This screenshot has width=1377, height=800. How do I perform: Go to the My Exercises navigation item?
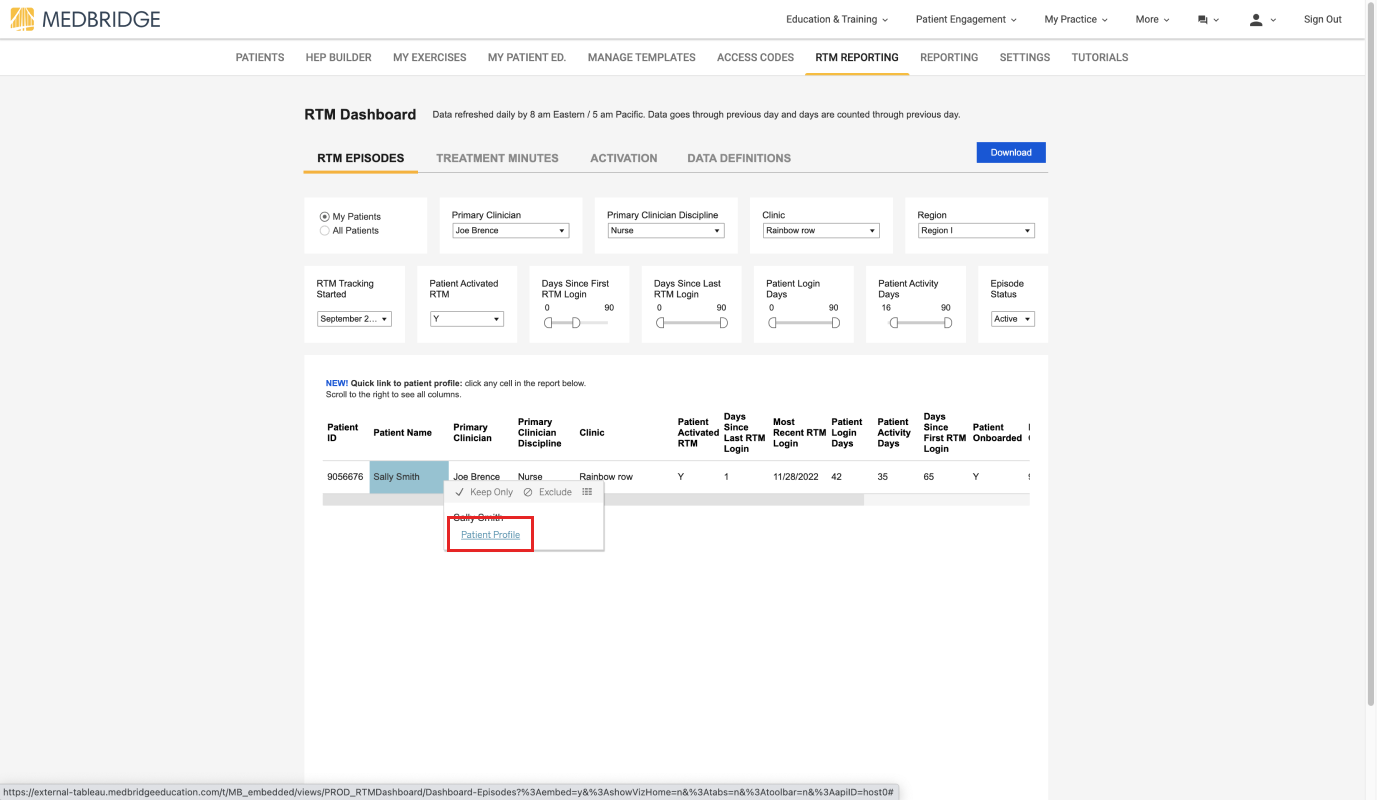tap(430, 58)
